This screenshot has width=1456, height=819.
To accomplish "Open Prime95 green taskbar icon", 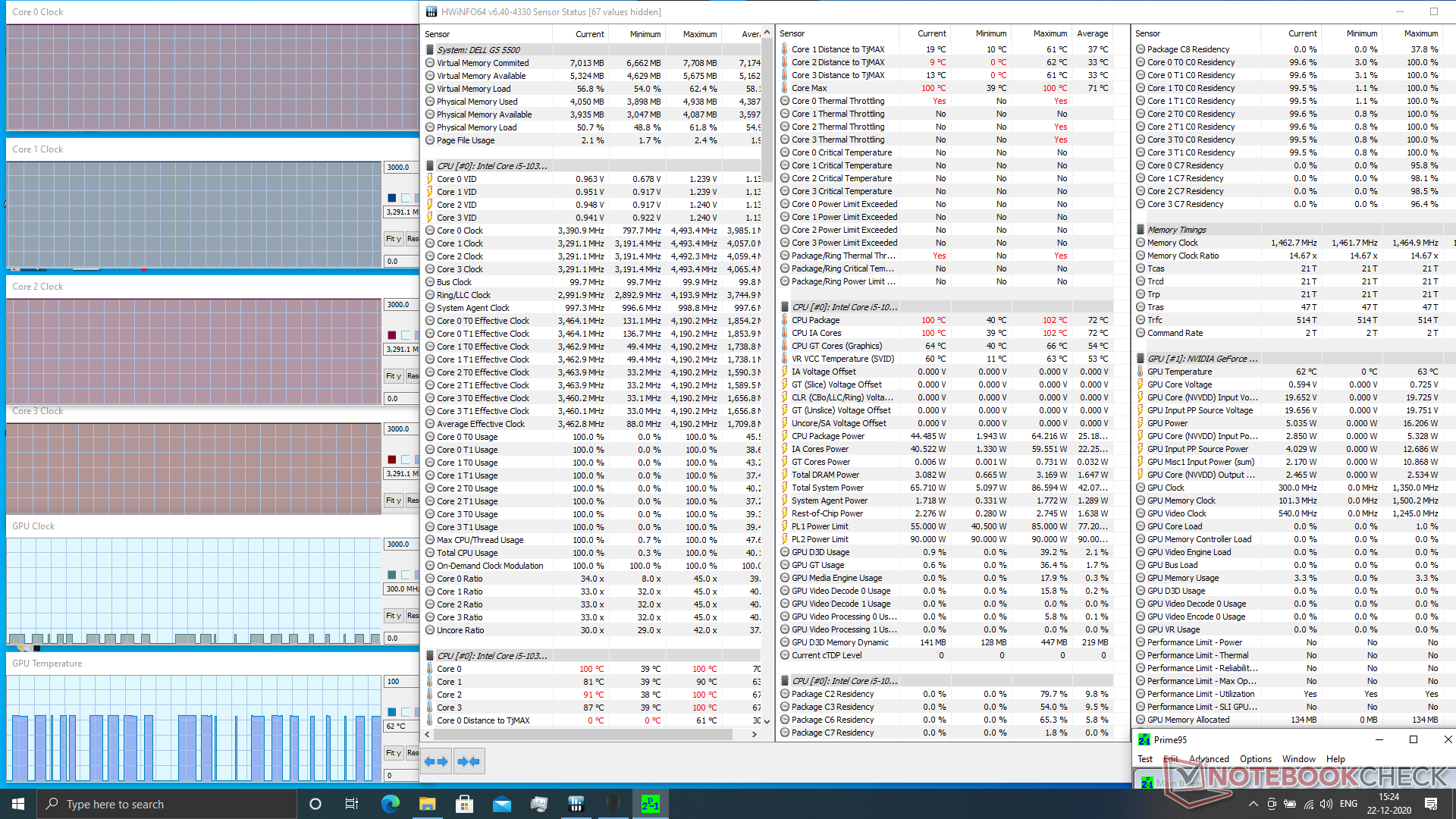I will pyautogui.click(x=650, y=804).
